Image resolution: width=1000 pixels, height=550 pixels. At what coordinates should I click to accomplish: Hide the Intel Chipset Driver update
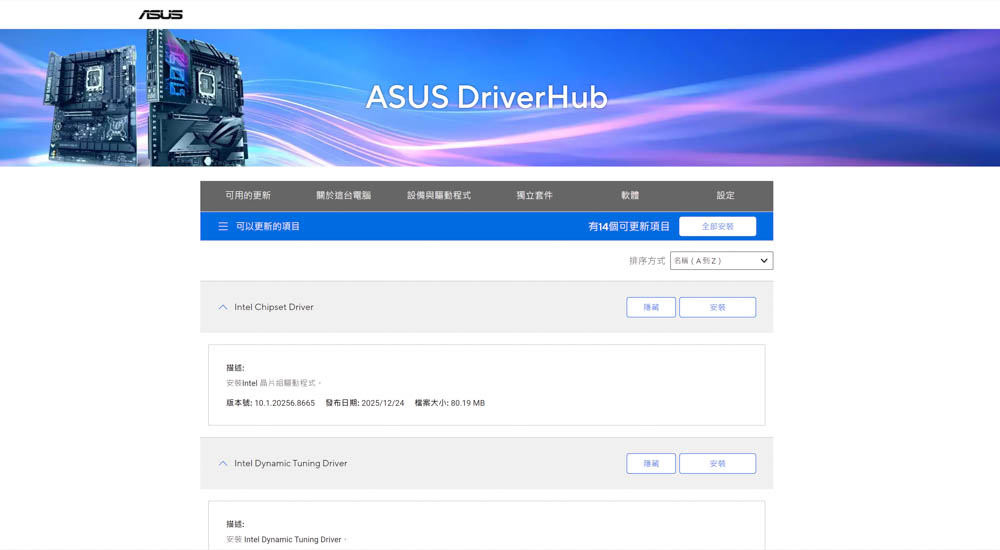tap(651, 307)
